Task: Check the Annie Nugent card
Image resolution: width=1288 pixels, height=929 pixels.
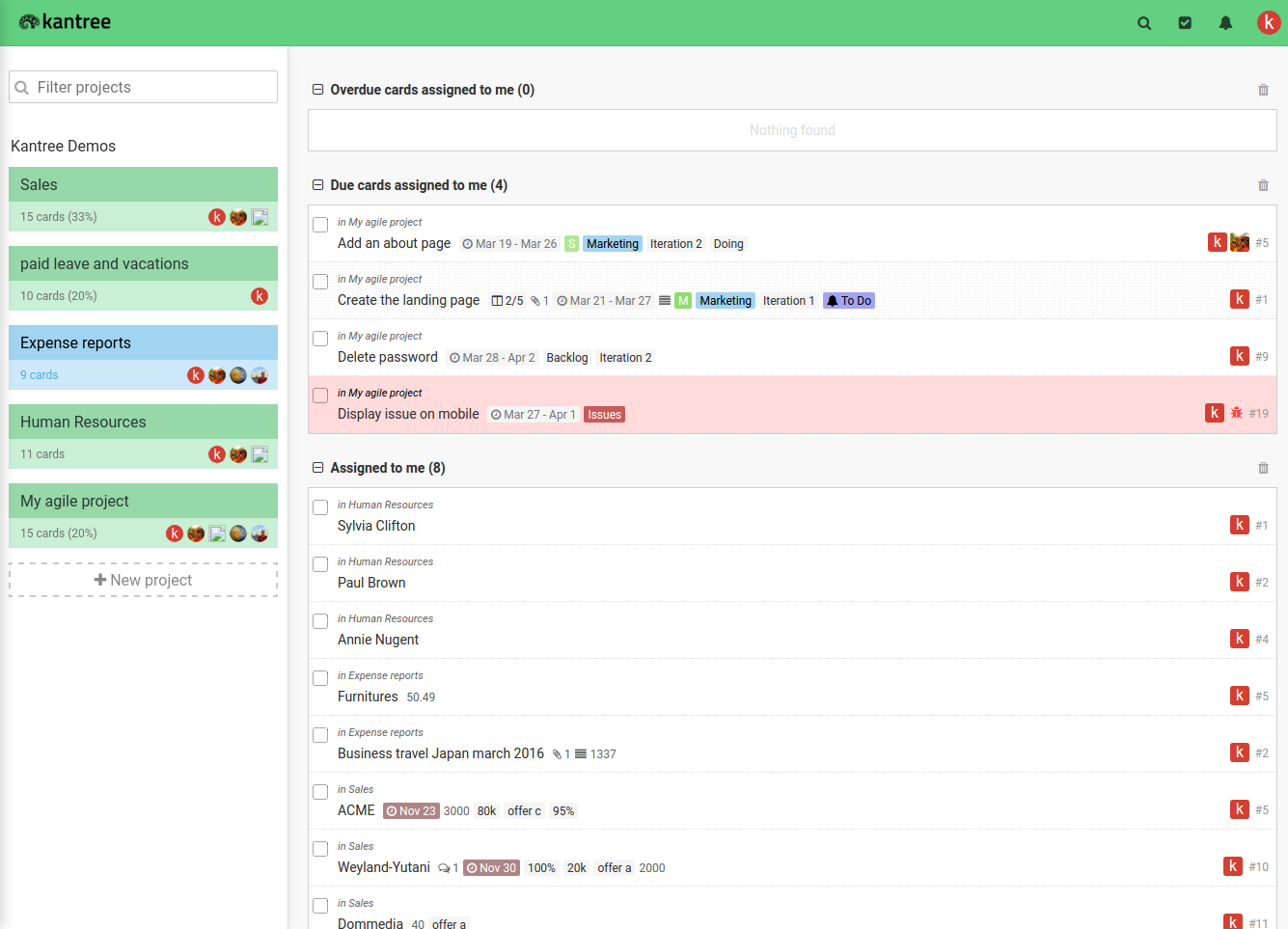Action: 320,621
